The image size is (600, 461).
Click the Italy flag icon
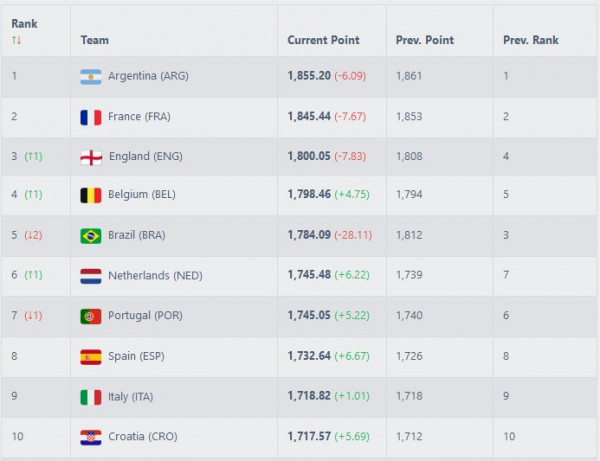click(x=91, y=397)
